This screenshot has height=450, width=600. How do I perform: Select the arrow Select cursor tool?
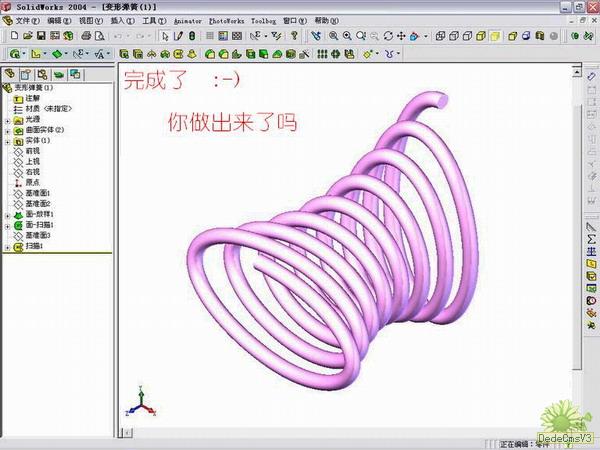[x=165, y=36]
